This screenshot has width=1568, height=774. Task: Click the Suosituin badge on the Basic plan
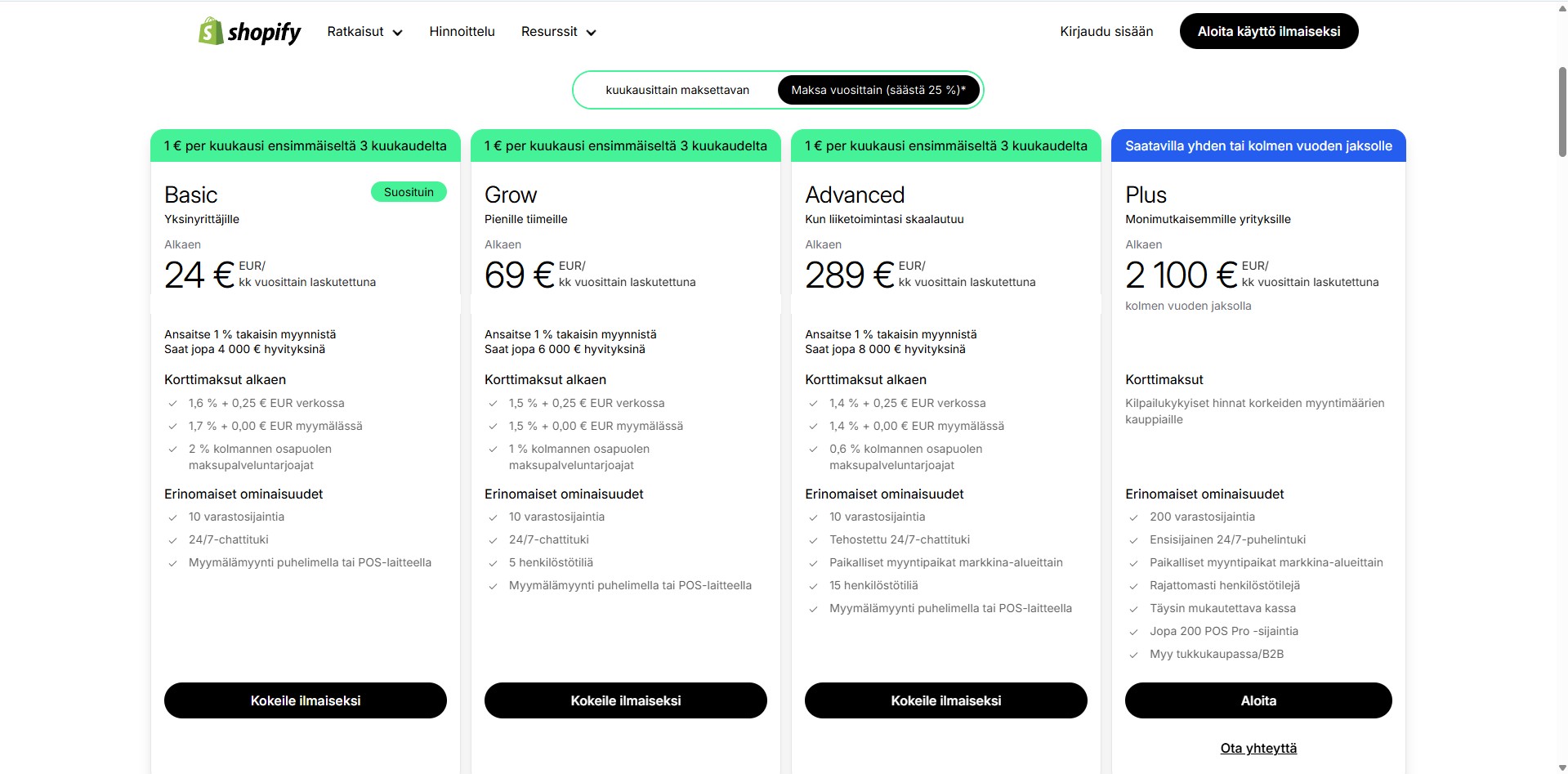(409, 191)
